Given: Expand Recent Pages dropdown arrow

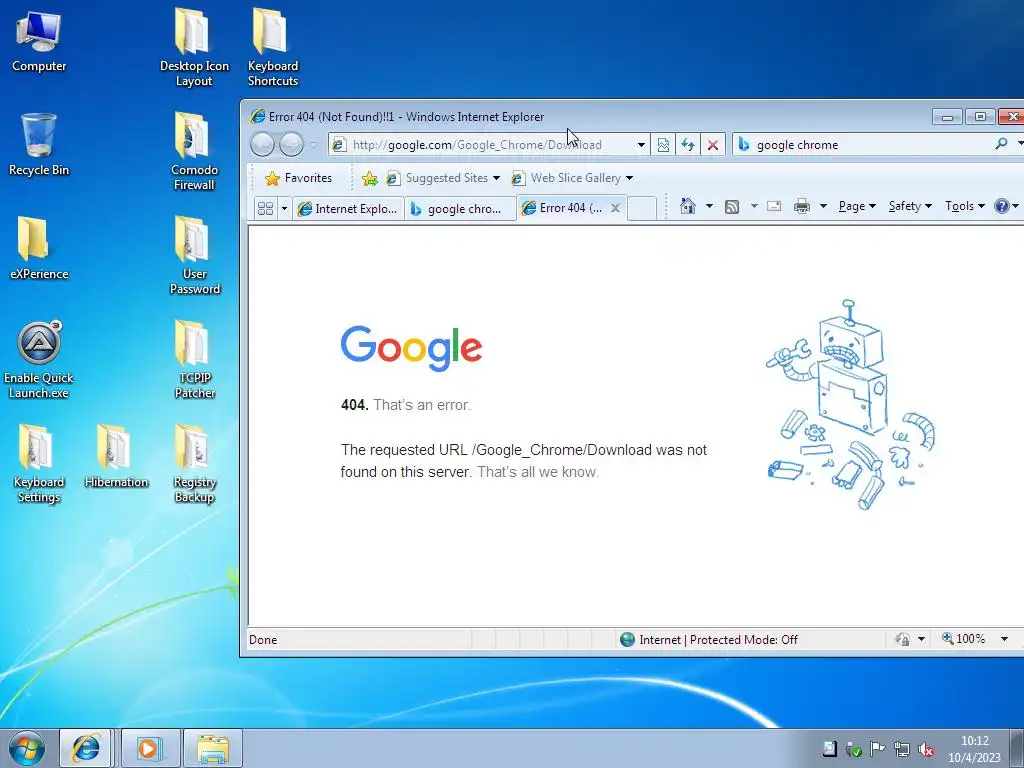Looking at the screenshot, I should pyautogui.click(x=313, y=145).
